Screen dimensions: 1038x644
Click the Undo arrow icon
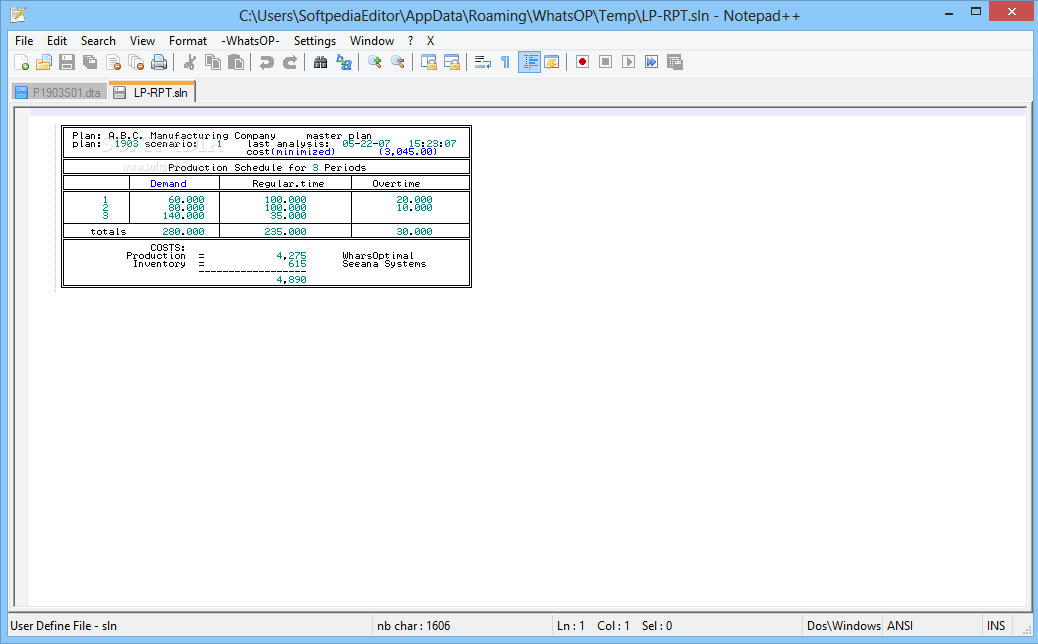(266, 62)
